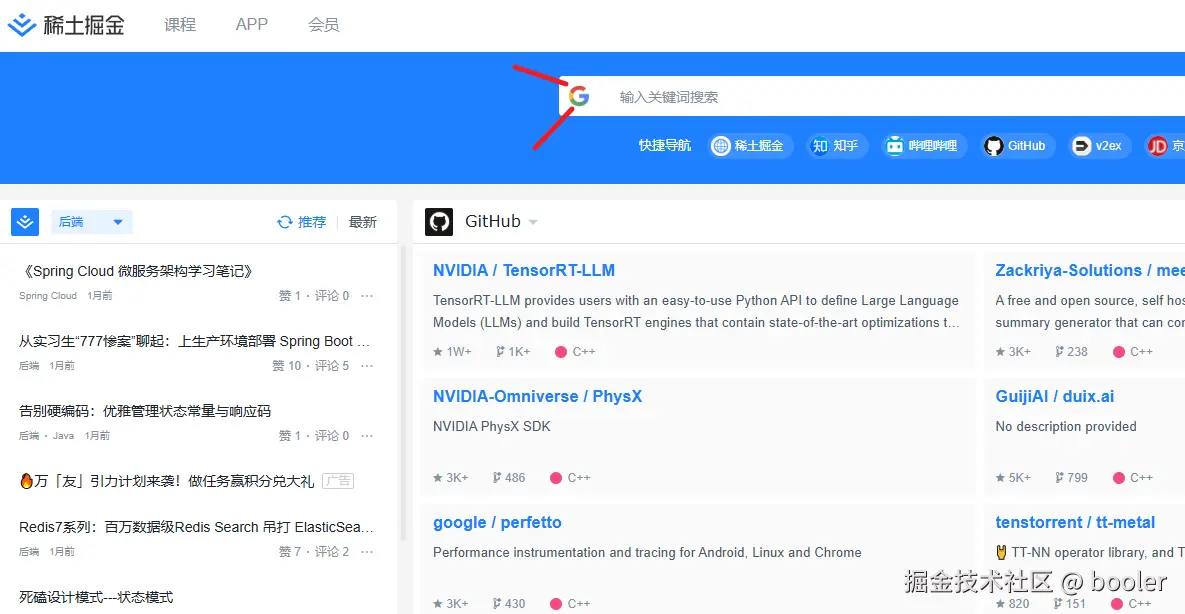Open the NVIDIA / TensorRT-LLM repository link
This screenshot has height=614, width=1185.
pos(523,271)
